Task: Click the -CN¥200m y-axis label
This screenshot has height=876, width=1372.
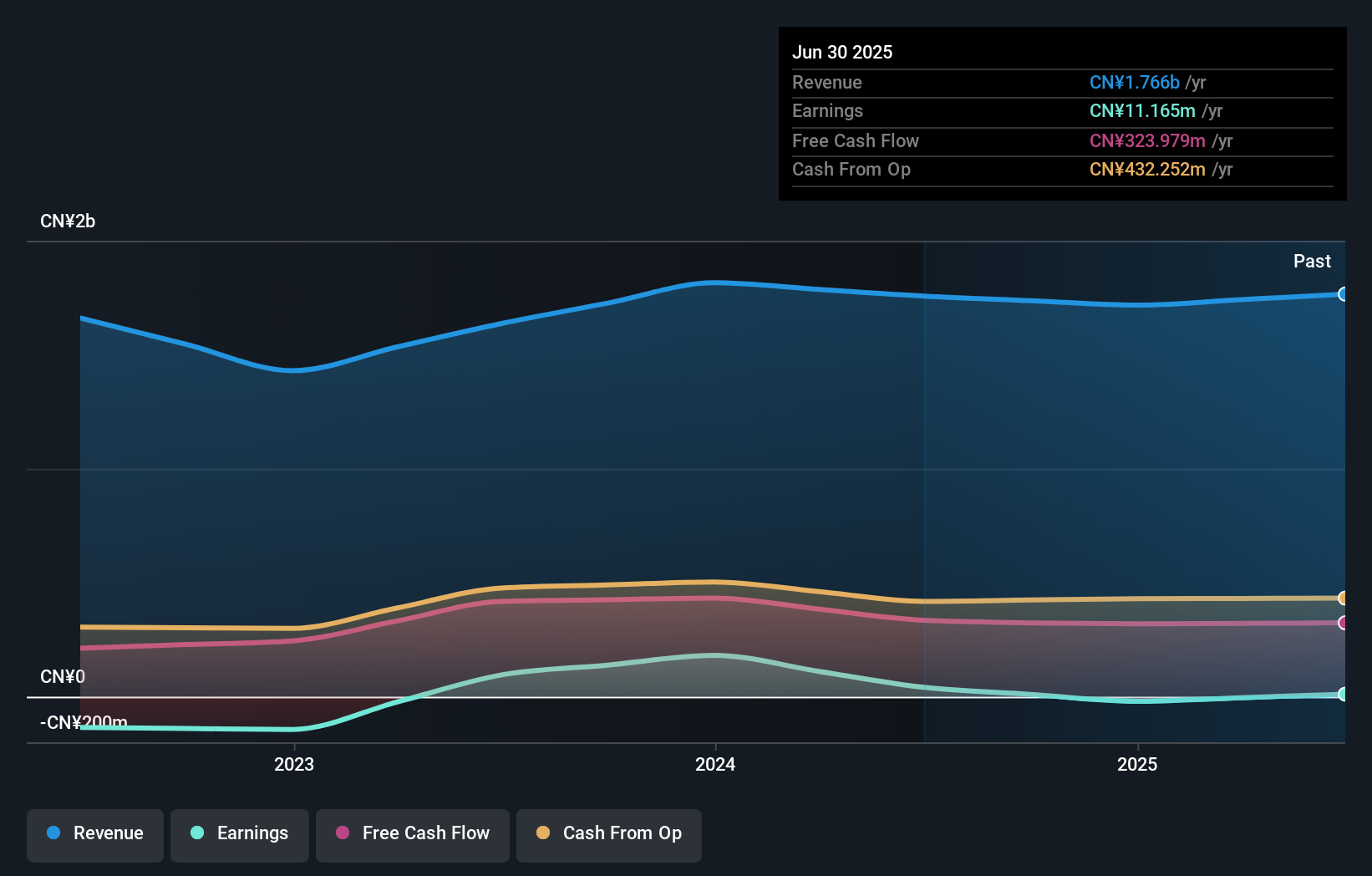Action: tap(84, 722)
